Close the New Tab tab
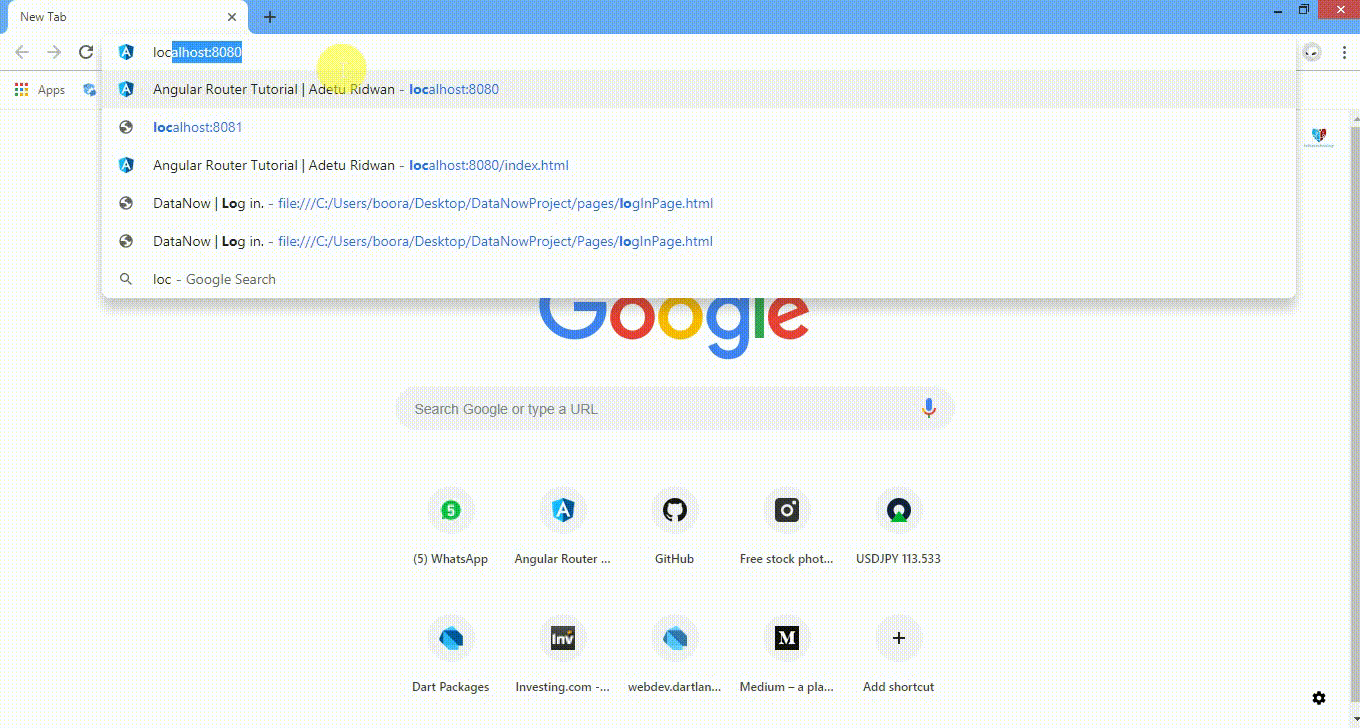The width and height of the screenshot is (1360, 728). [x=232, y=17]
